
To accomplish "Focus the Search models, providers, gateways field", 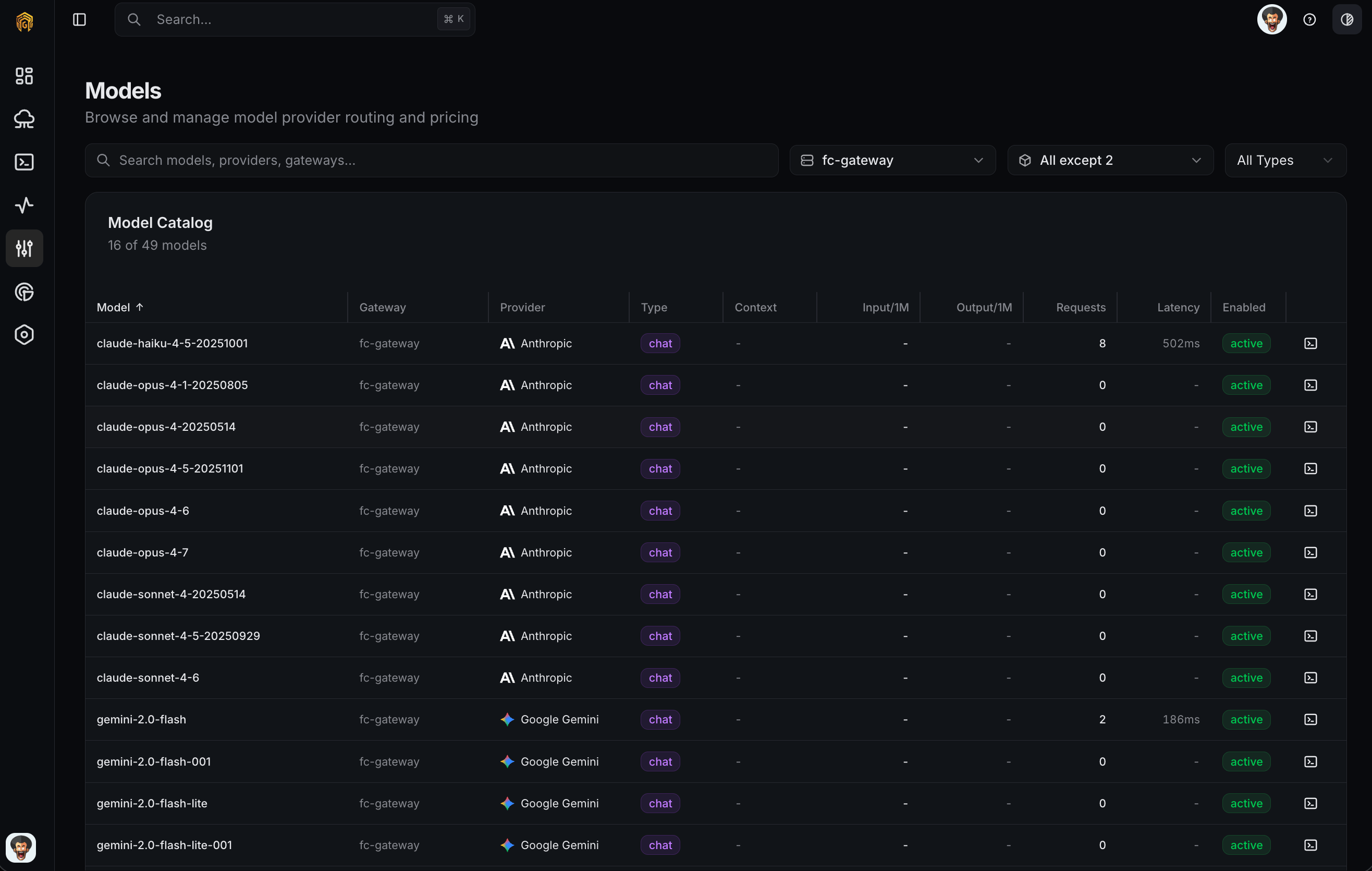I will 431,160.
